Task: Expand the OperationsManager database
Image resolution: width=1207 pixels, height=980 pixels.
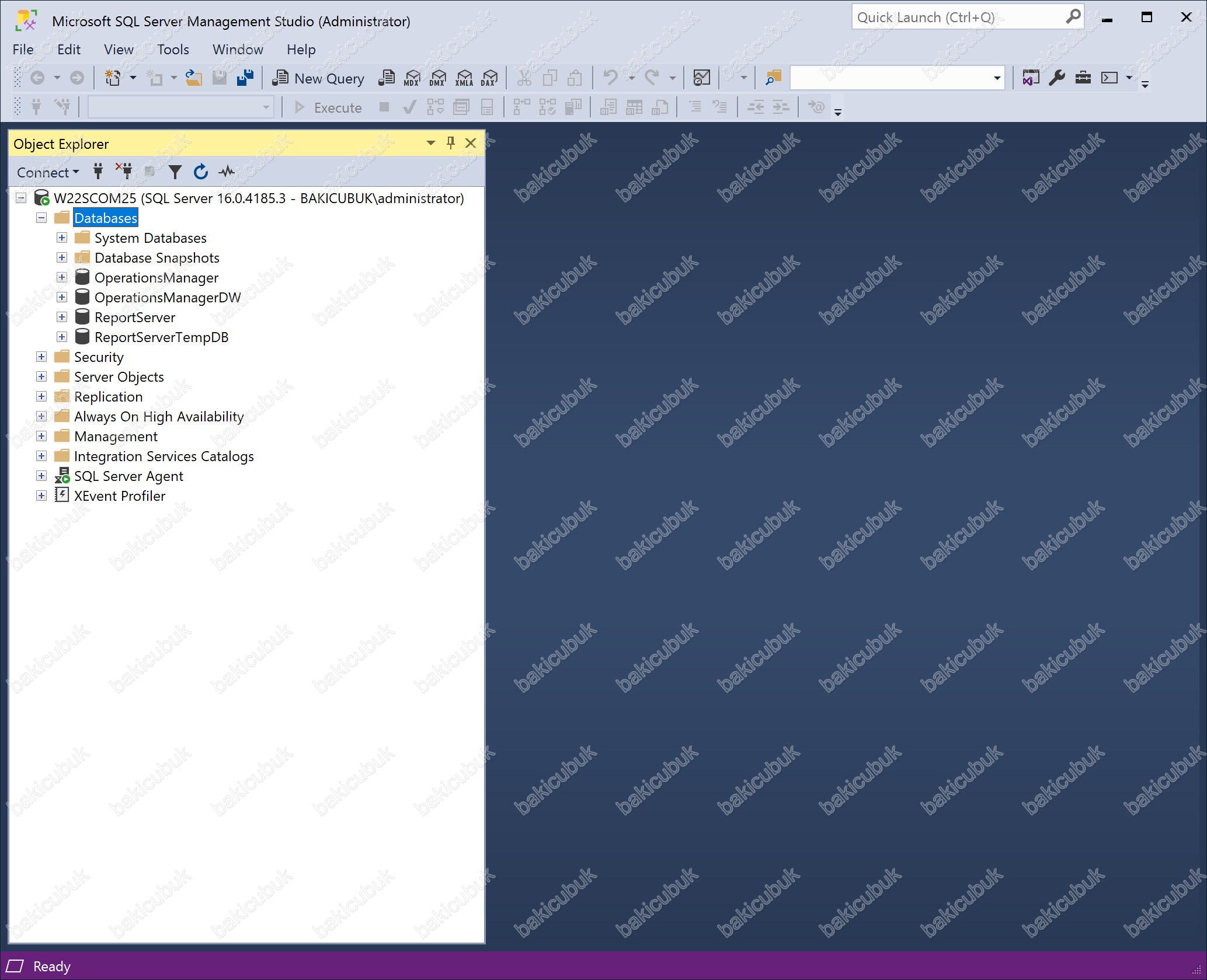Action: tap(62, 277)
